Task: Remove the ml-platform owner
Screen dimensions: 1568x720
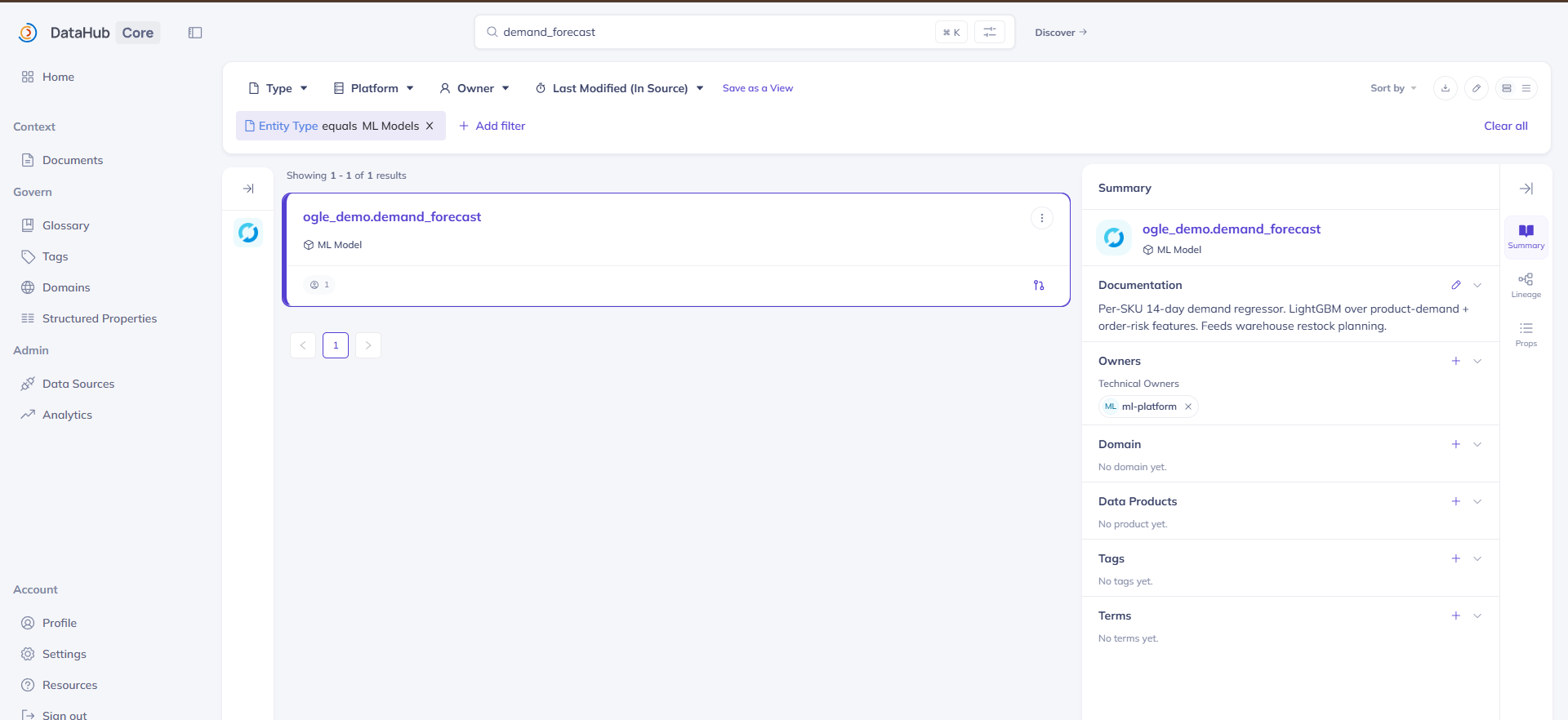Action: pos(1188,407)
